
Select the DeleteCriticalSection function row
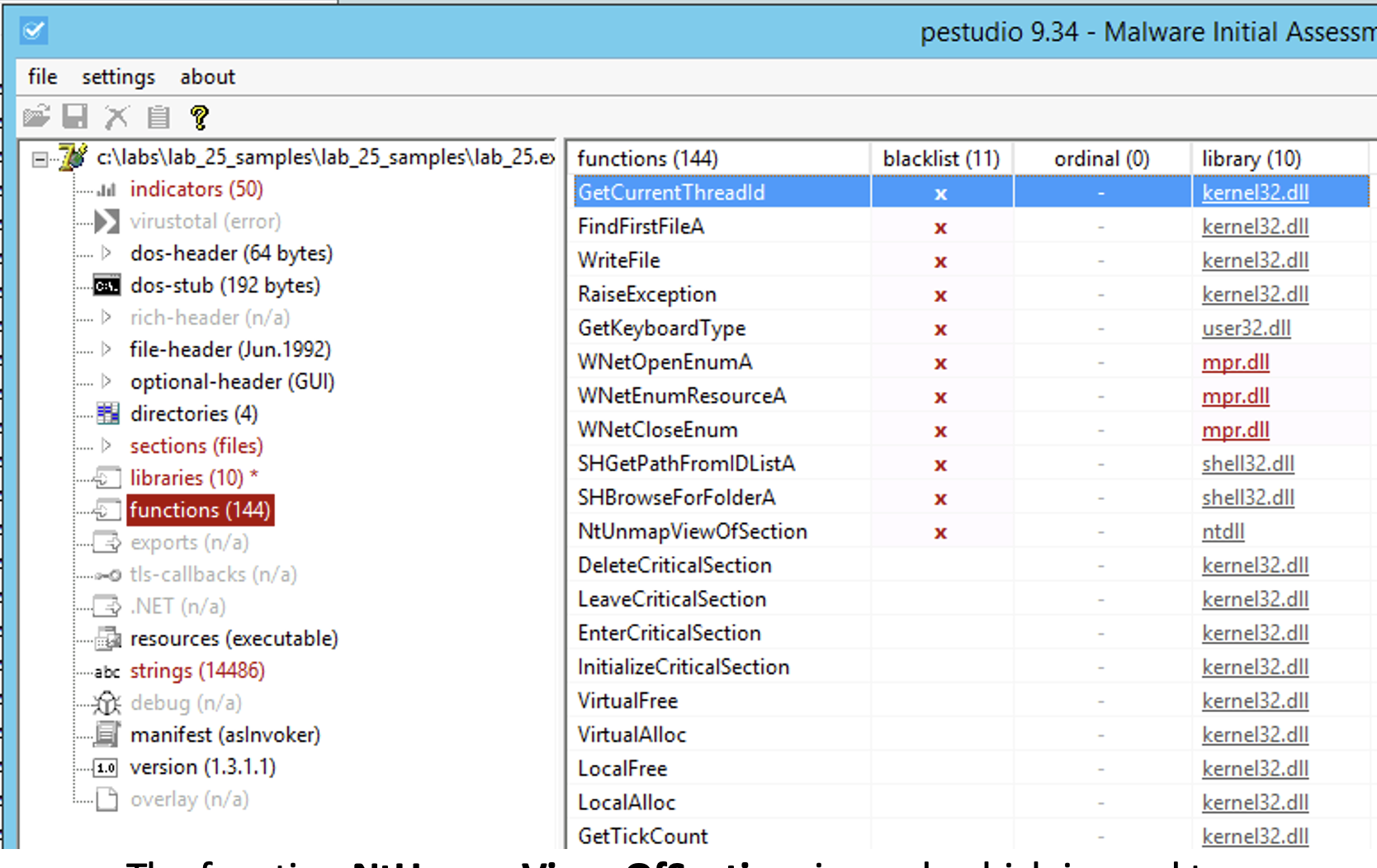(x=972, y=565)
